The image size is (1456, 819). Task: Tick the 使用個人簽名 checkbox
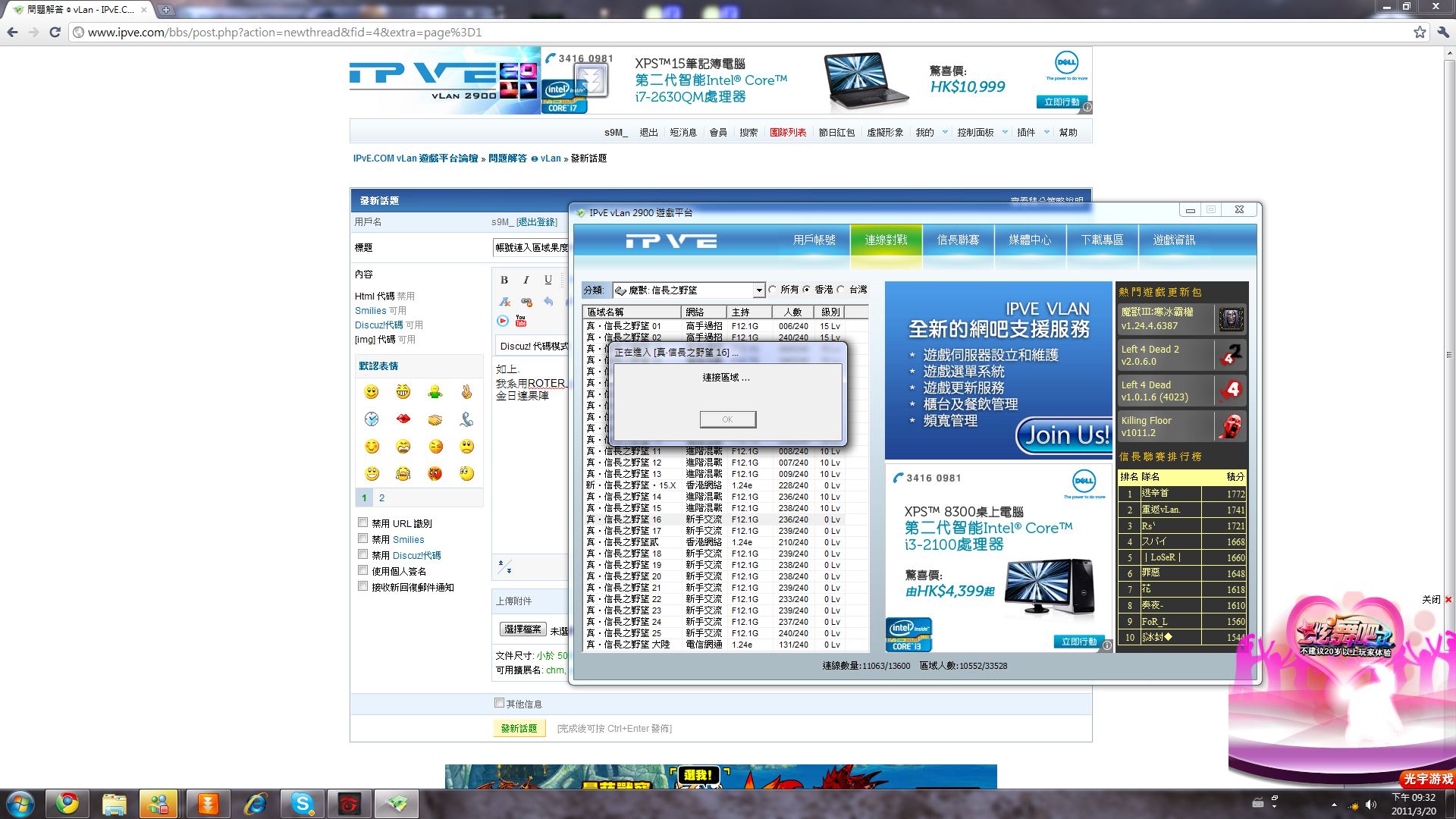(x=363, y=570)
